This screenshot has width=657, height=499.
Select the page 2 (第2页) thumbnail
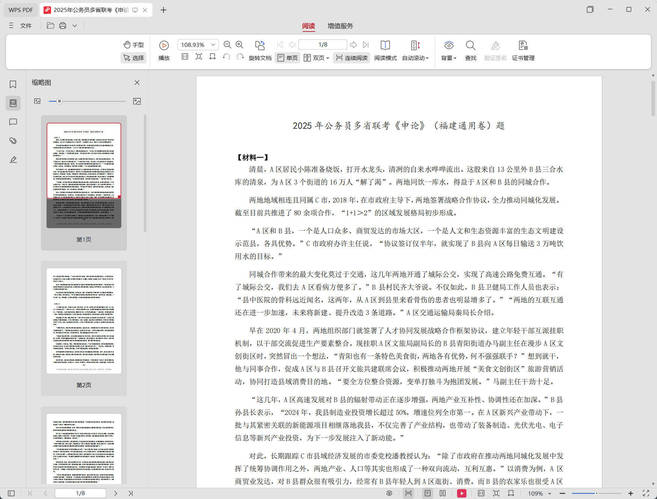tap(84, 325)
